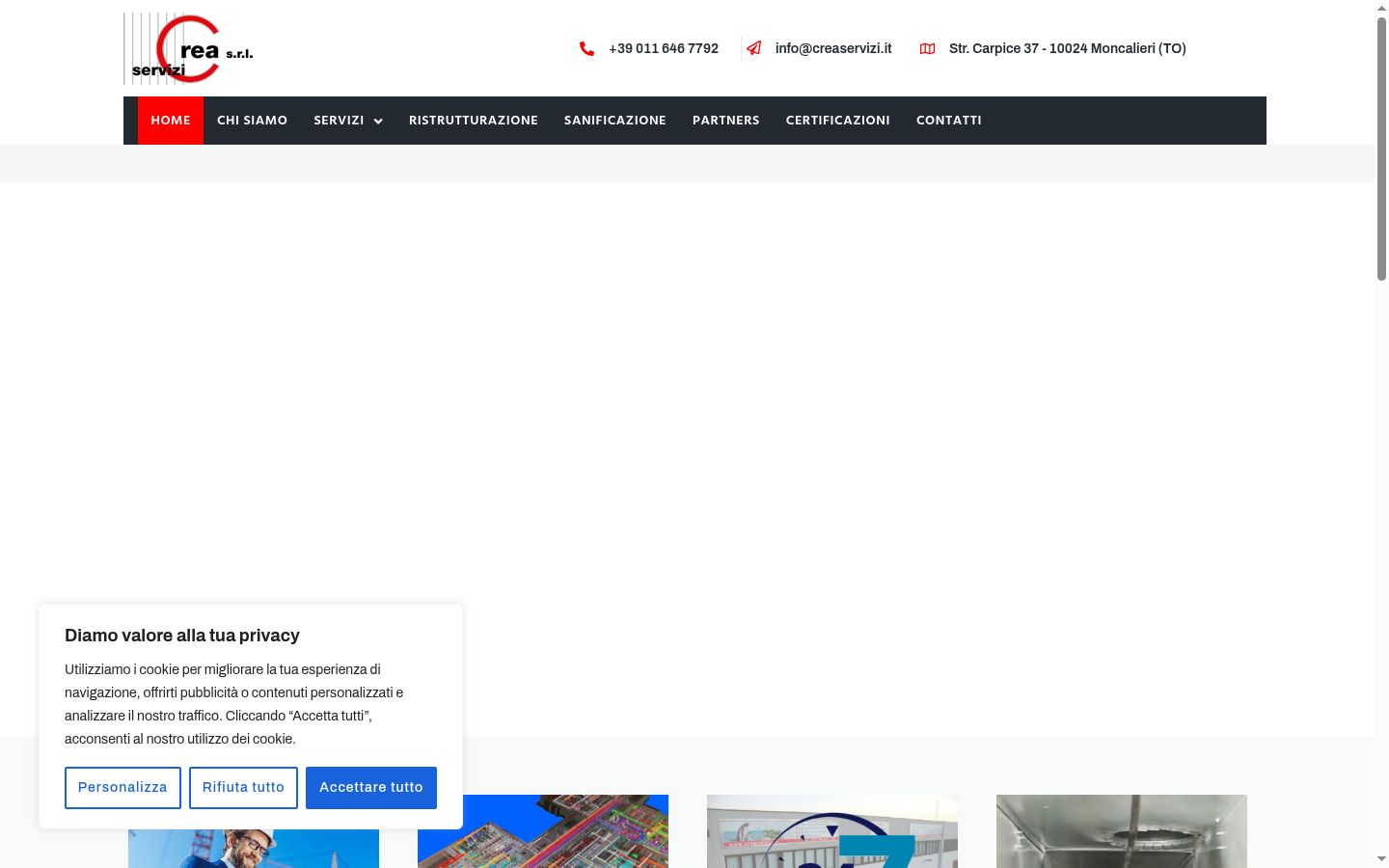Open the CHI SIAMO page

click(x=253, y=121)
